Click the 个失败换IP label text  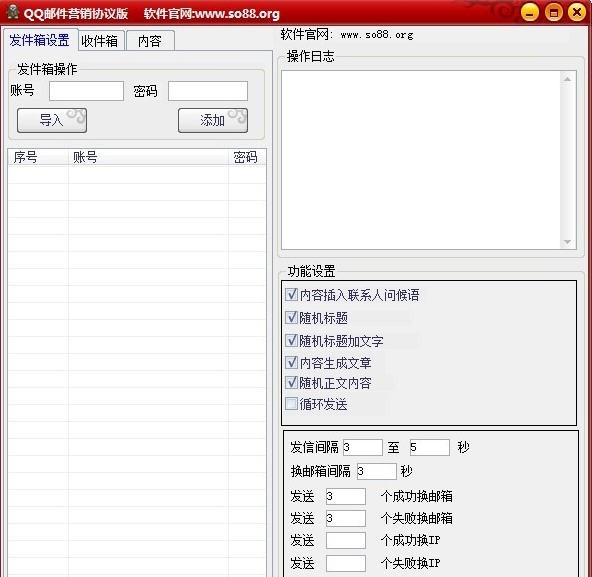(x=411, y=563)
